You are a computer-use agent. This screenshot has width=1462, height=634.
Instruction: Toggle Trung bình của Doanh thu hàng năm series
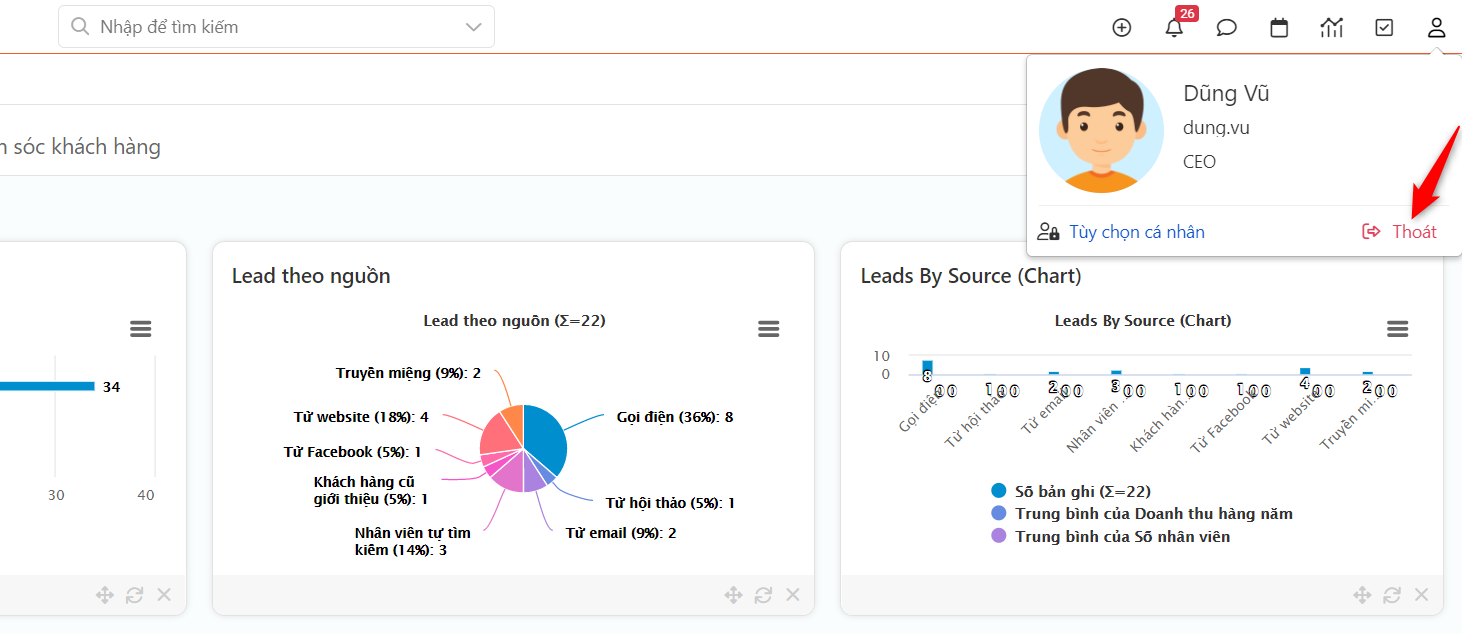1153,514
